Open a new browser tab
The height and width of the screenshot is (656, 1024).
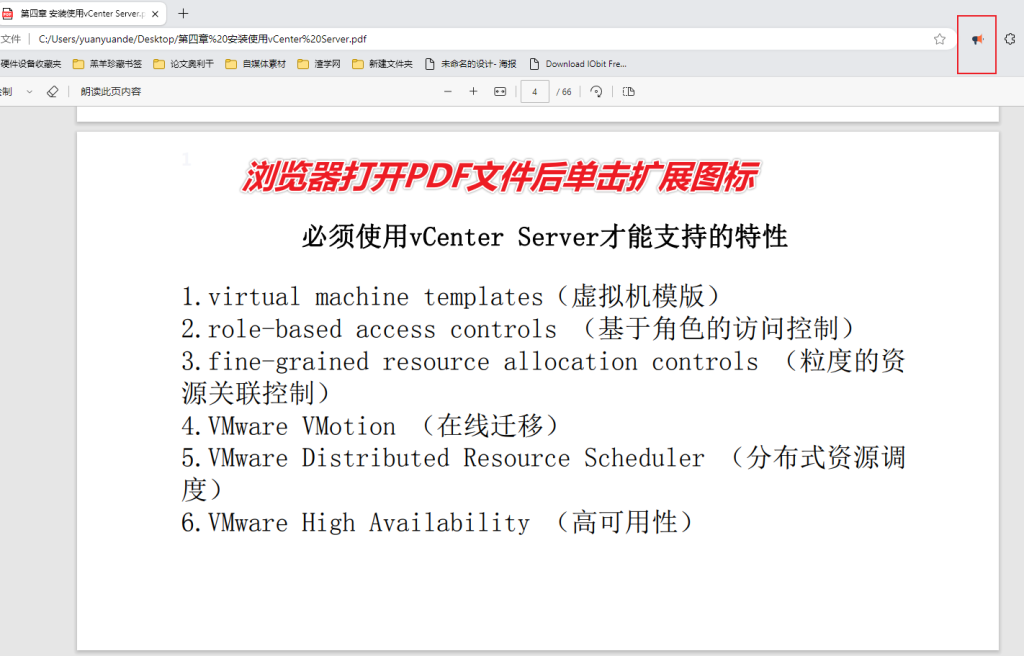click(x=183, y=13)
